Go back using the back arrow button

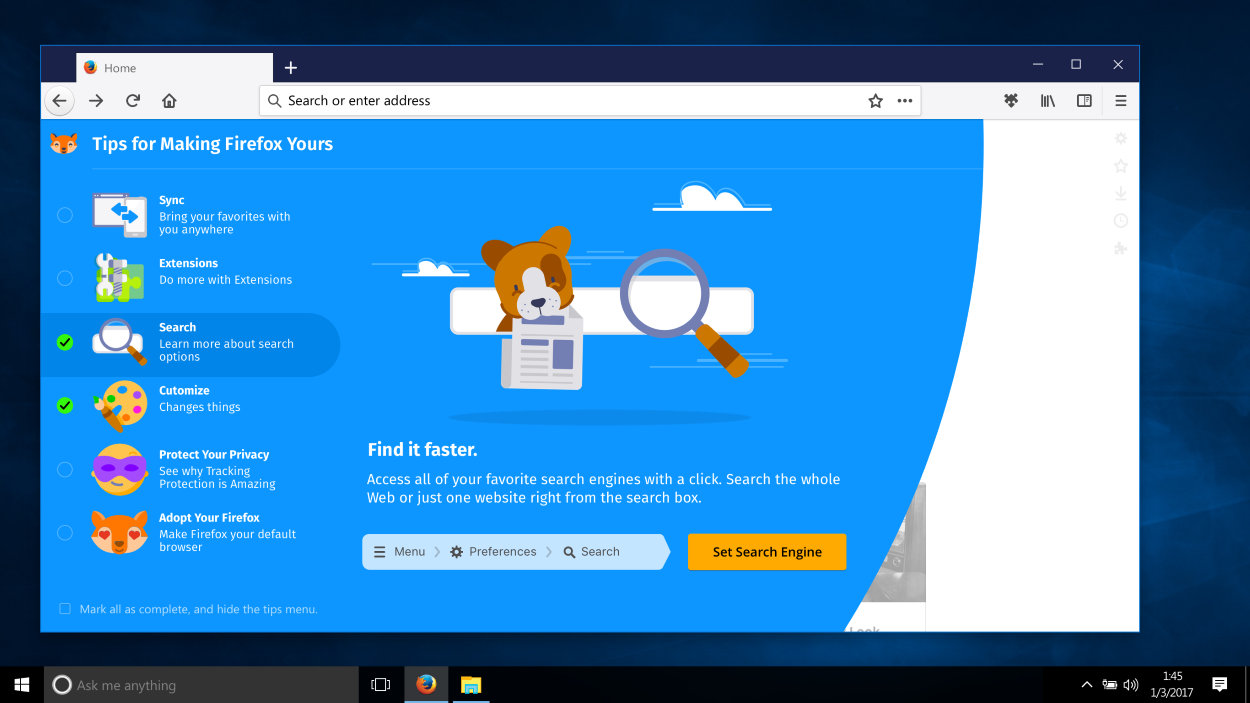click(59, 100)
